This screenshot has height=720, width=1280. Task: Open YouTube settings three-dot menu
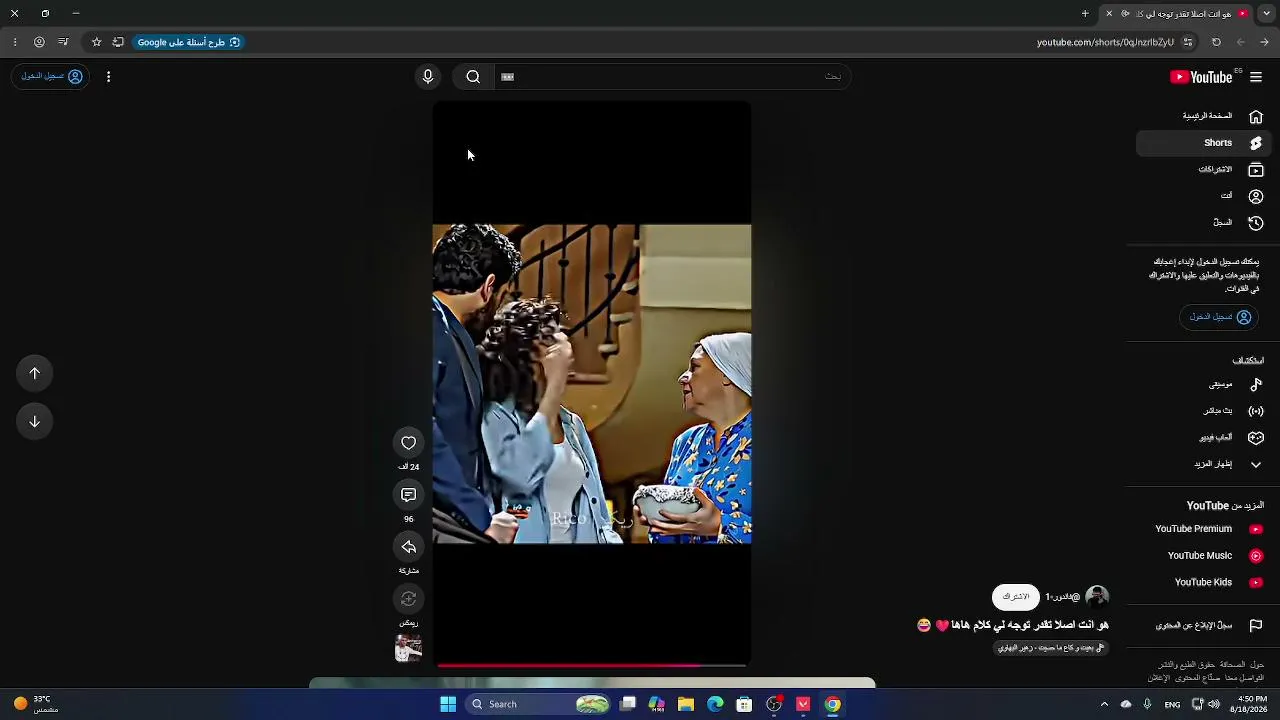(x=108, y=77)
